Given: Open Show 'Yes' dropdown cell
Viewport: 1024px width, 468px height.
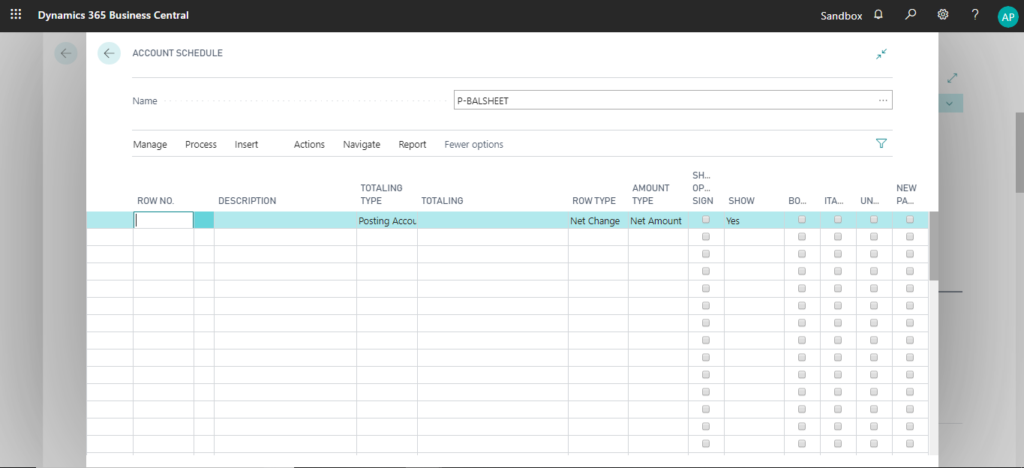Looking at the screenshot, I should [754, 221].
